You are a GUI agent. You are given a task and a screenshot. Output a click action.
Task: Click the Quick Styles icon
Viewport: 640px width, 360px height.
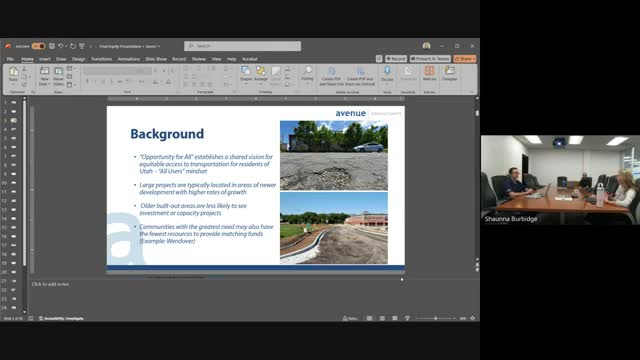(276, 71)
